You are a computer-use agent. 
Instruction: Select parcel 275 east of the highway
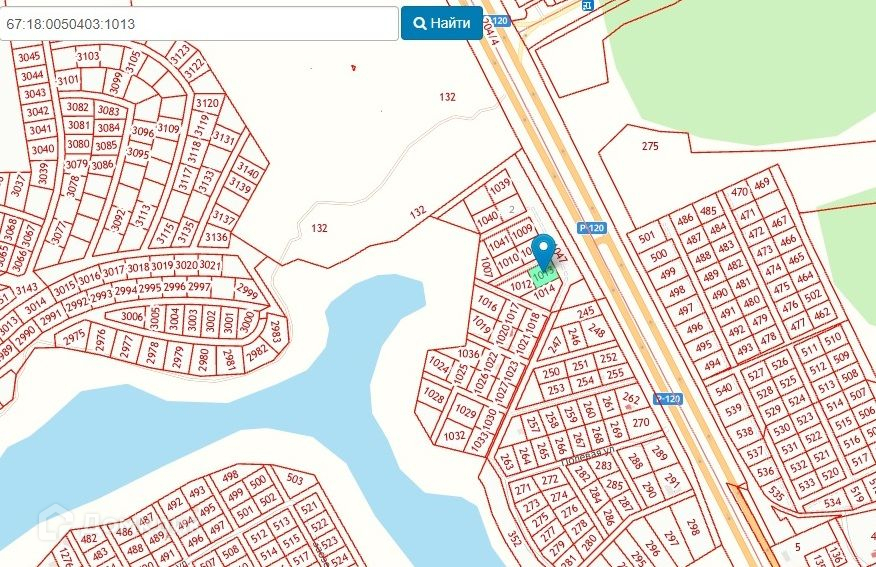pyautogui.click(x=650, y=146)
